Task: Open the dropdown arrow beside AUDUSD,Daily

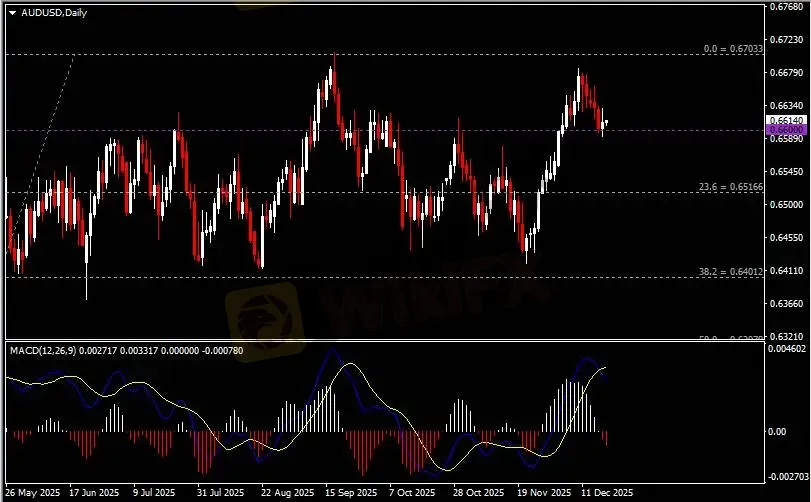Action: pyautogui.click(x=12, y=12)
